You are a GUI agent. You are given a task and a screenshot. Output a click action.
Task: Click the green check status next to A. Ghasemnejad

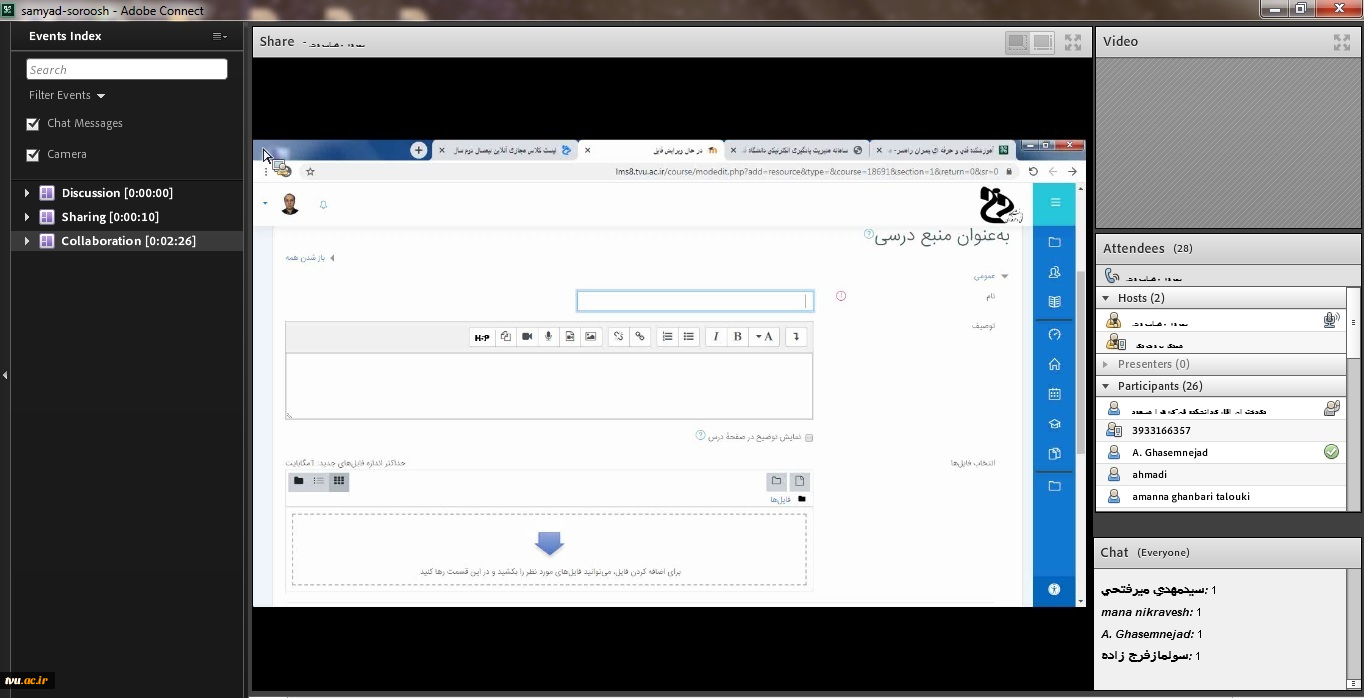click(1331, 452)
